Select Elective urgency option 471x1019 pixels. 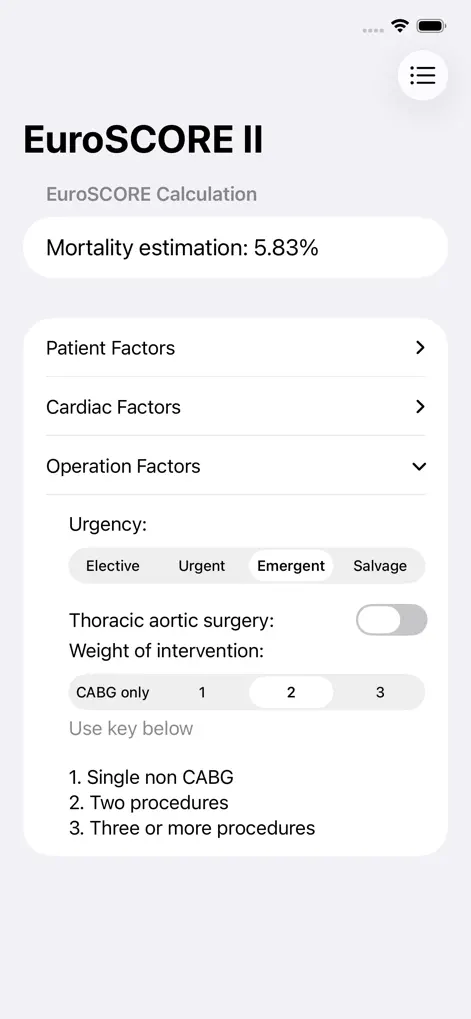tap(112, 565)
